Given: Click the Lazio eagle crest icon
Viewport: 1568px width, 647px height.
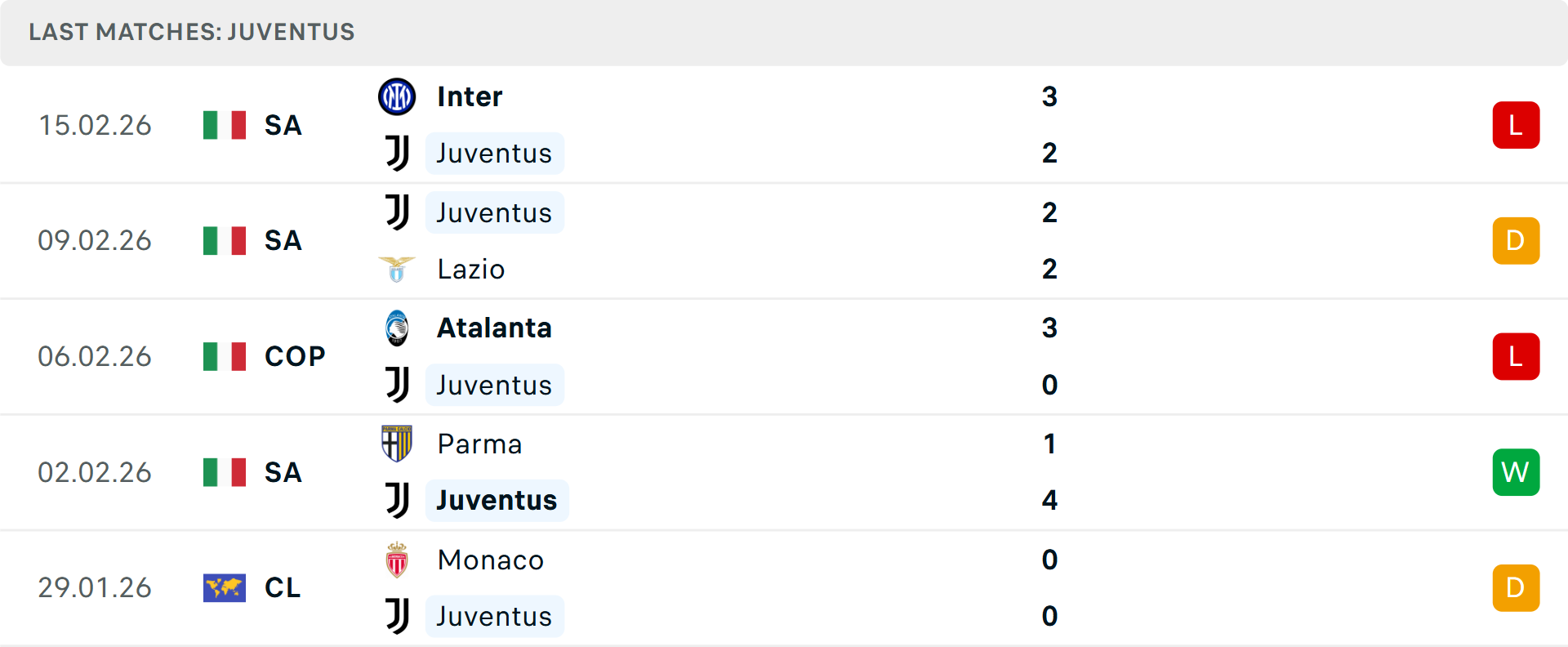Looking at the screenshot, I should tap(397, 269).
